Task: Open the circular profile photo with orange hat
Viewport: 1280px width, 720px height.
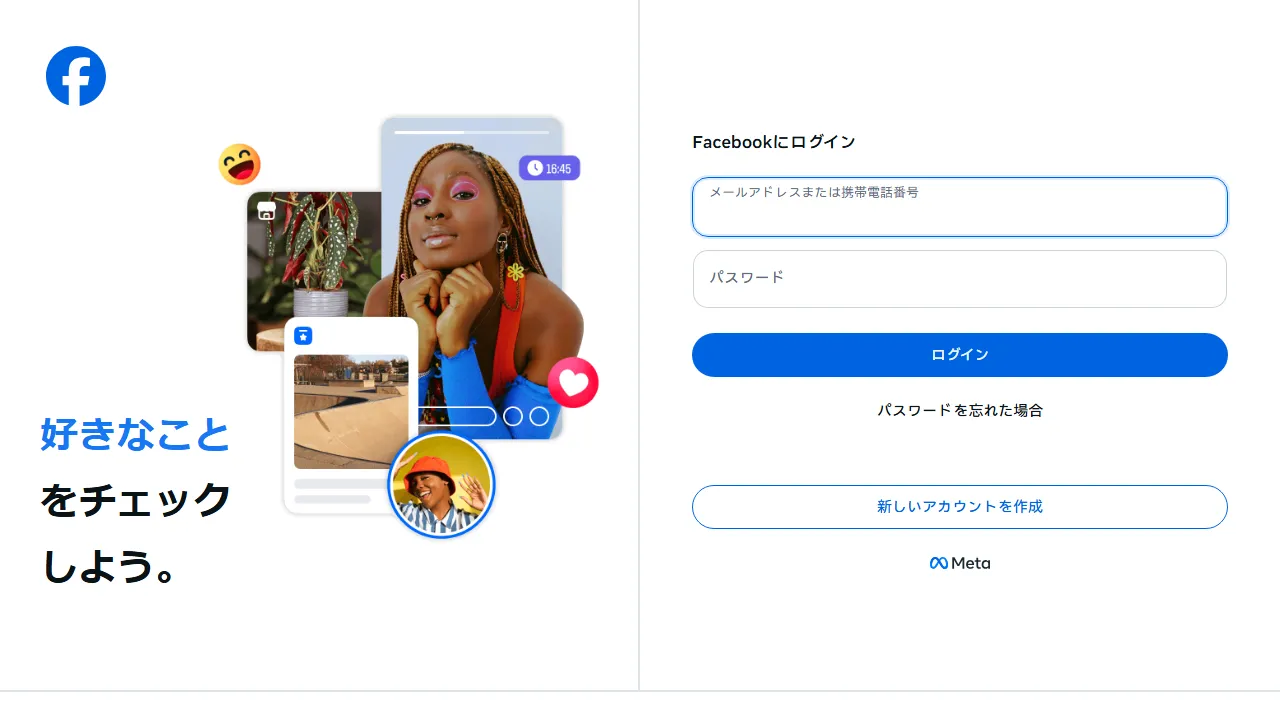Action: (441, 486)
